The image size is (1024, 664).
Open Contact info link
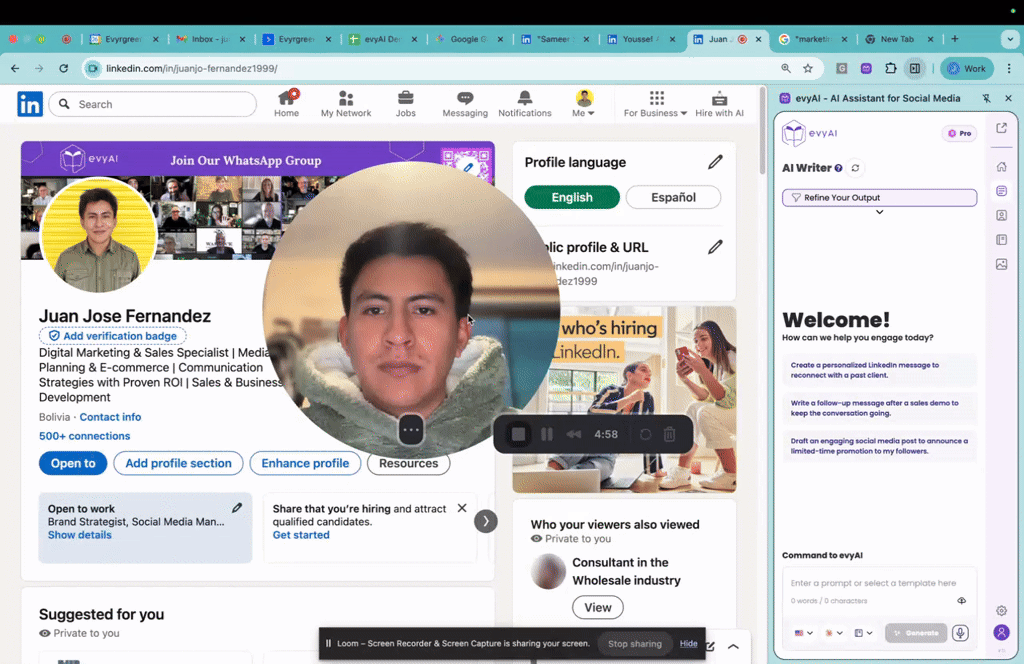click(110, 417)
